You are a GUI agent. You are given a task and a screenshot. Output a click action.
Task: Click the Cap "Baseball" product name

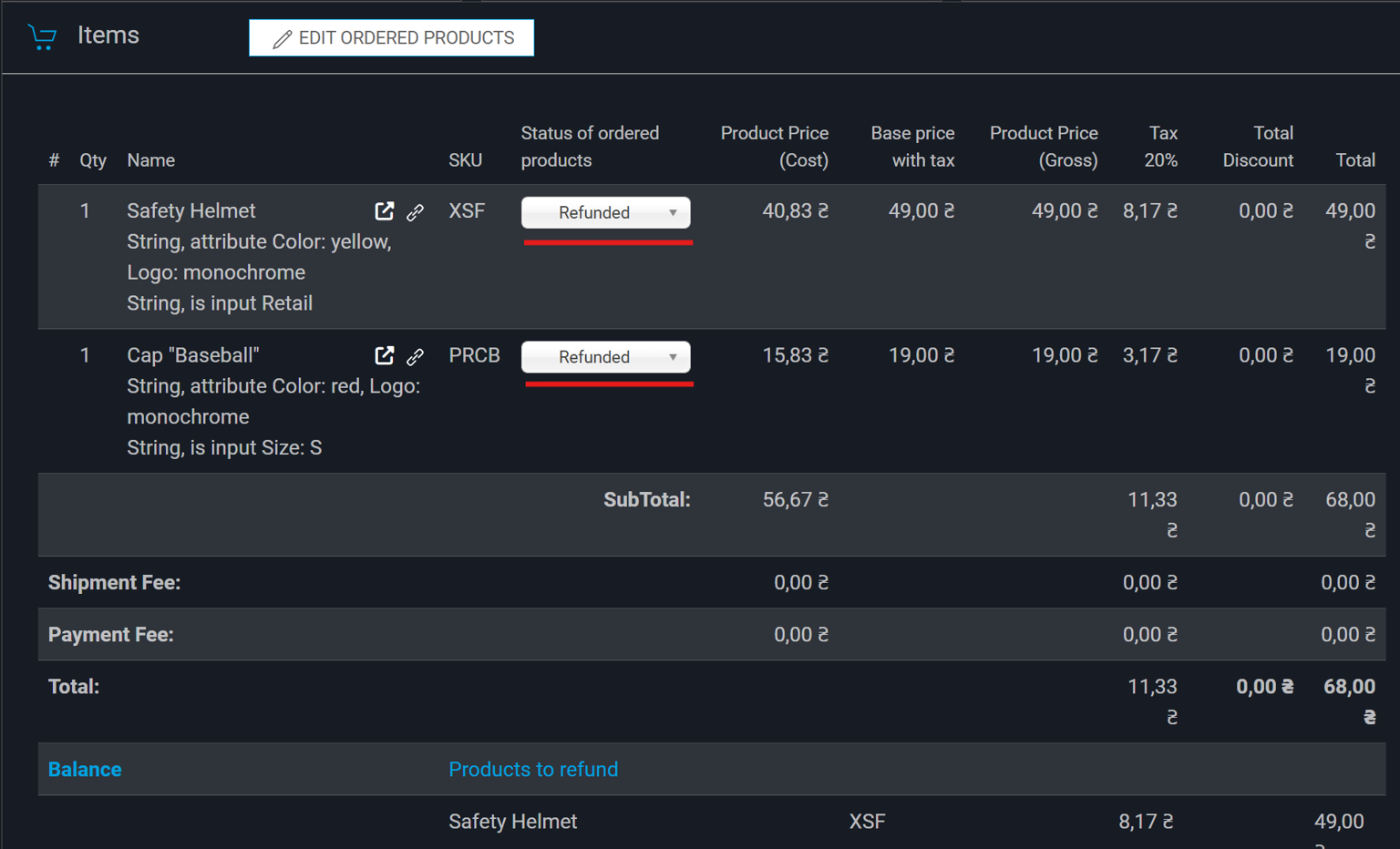coord(193,355)
